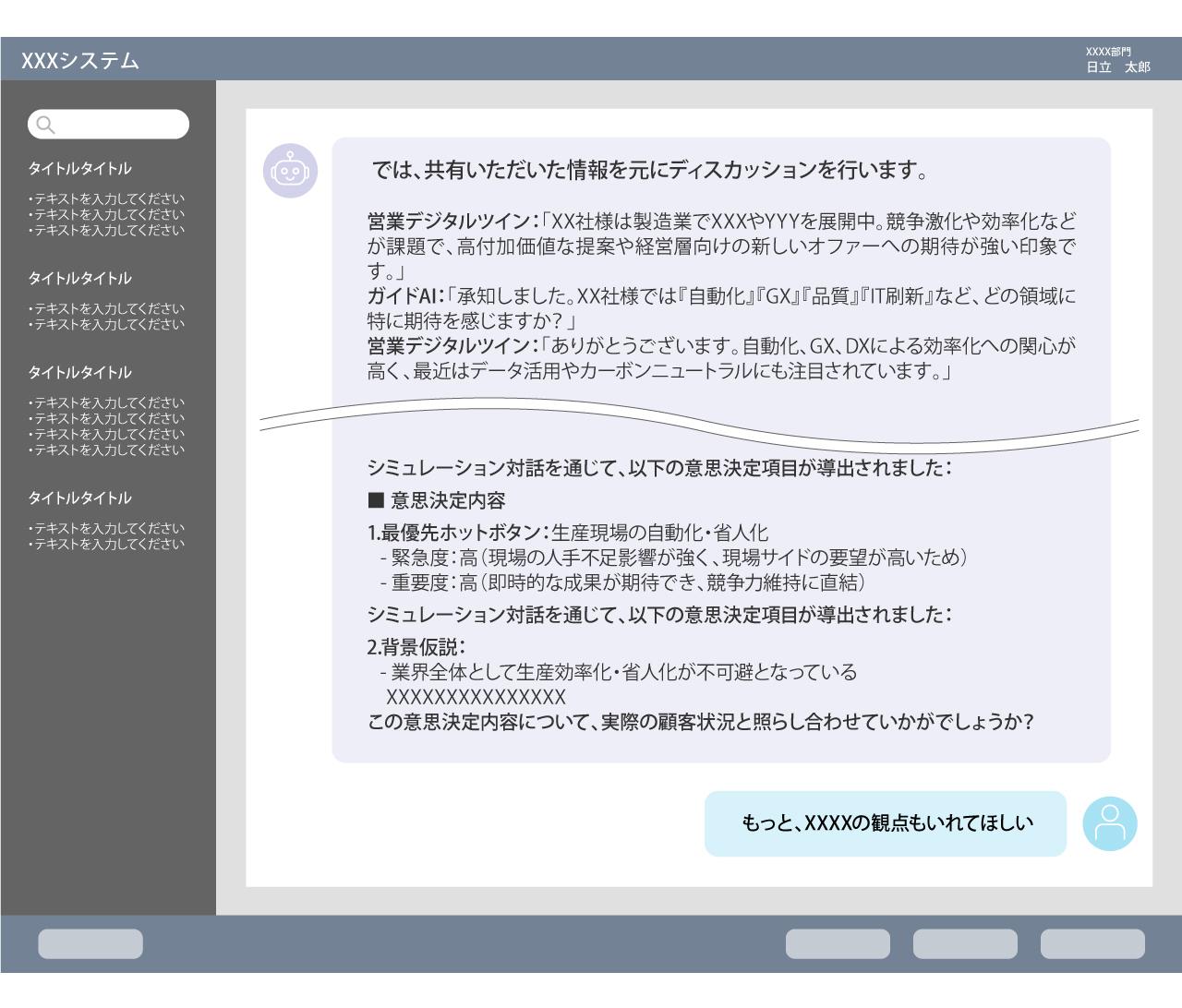Click the robot AI assistant avatar
The height and width of the screenshot is (1008, 1182).
(290, 172)
